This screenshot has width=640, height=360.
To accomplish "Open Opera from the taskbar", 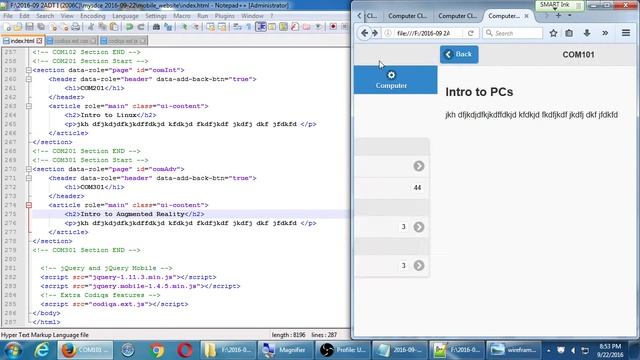I will 185,350.
